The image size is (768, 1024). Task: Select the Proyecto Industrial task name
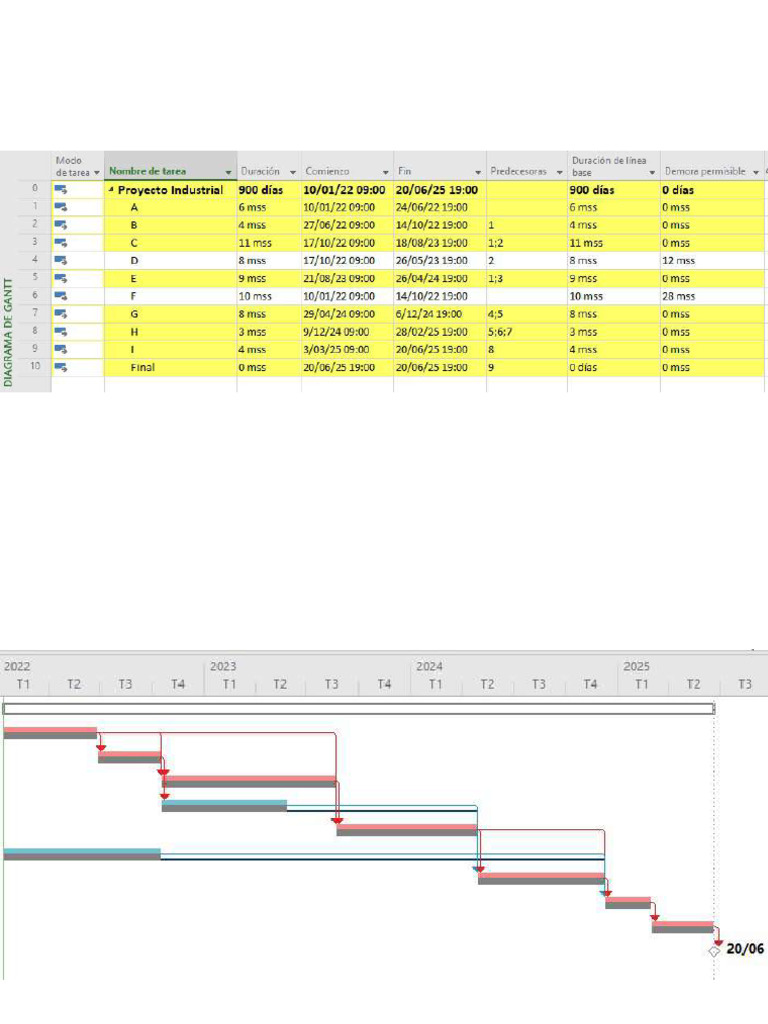pyautogui.click(x=170, y=190)
